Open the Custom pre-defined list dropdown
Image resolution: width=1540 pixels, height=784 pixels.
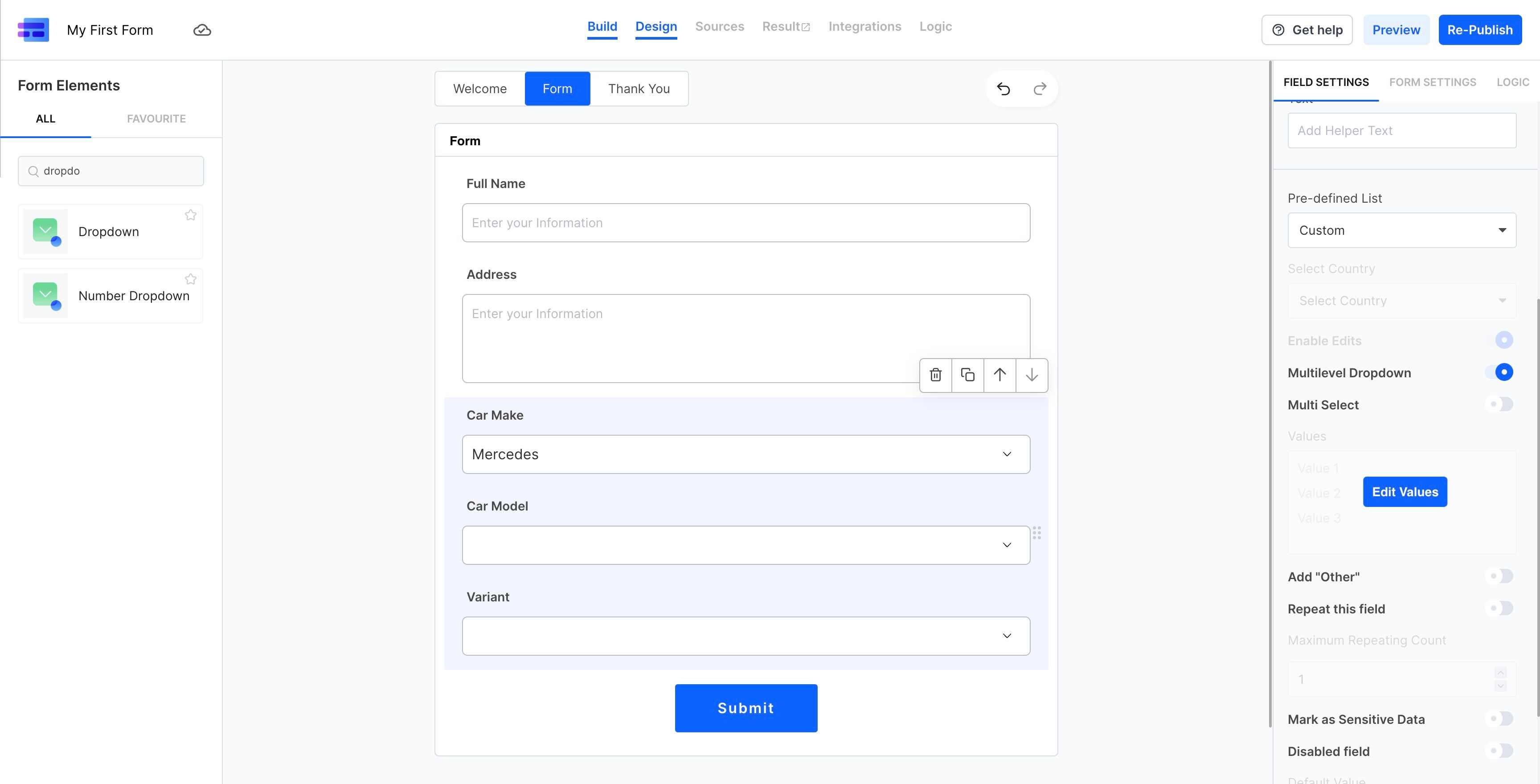[x=1401, y=230]
